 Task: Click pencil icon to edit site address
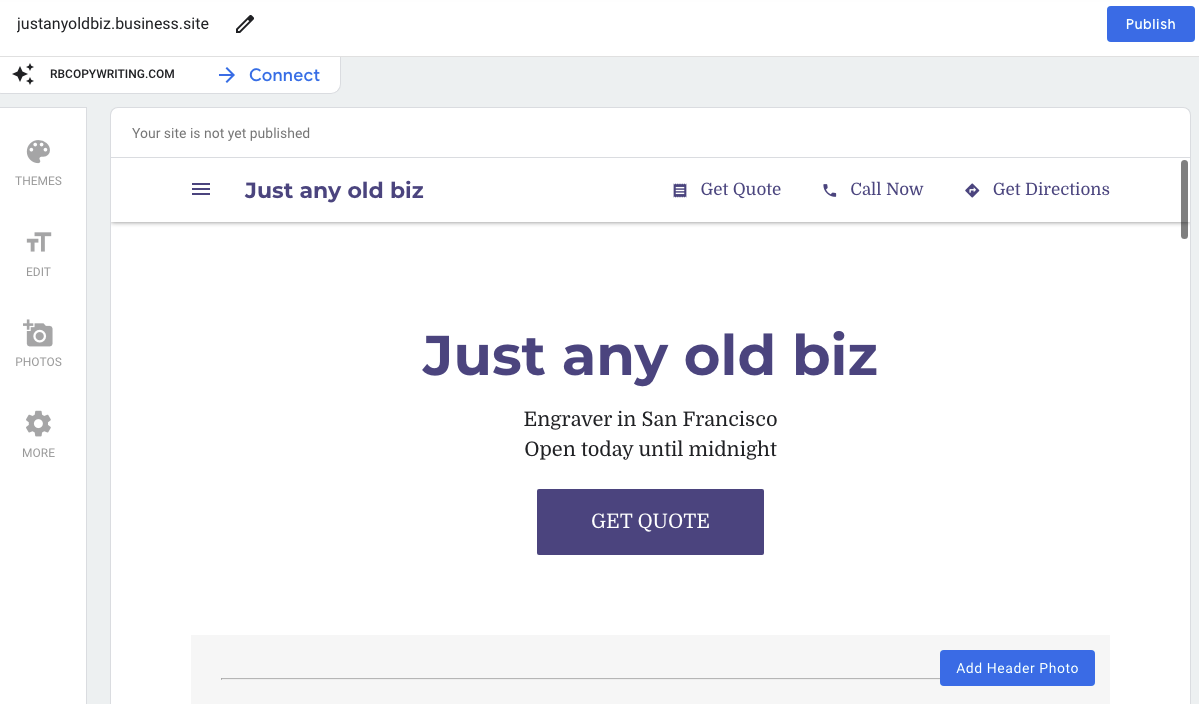click(x=245, y=24)
